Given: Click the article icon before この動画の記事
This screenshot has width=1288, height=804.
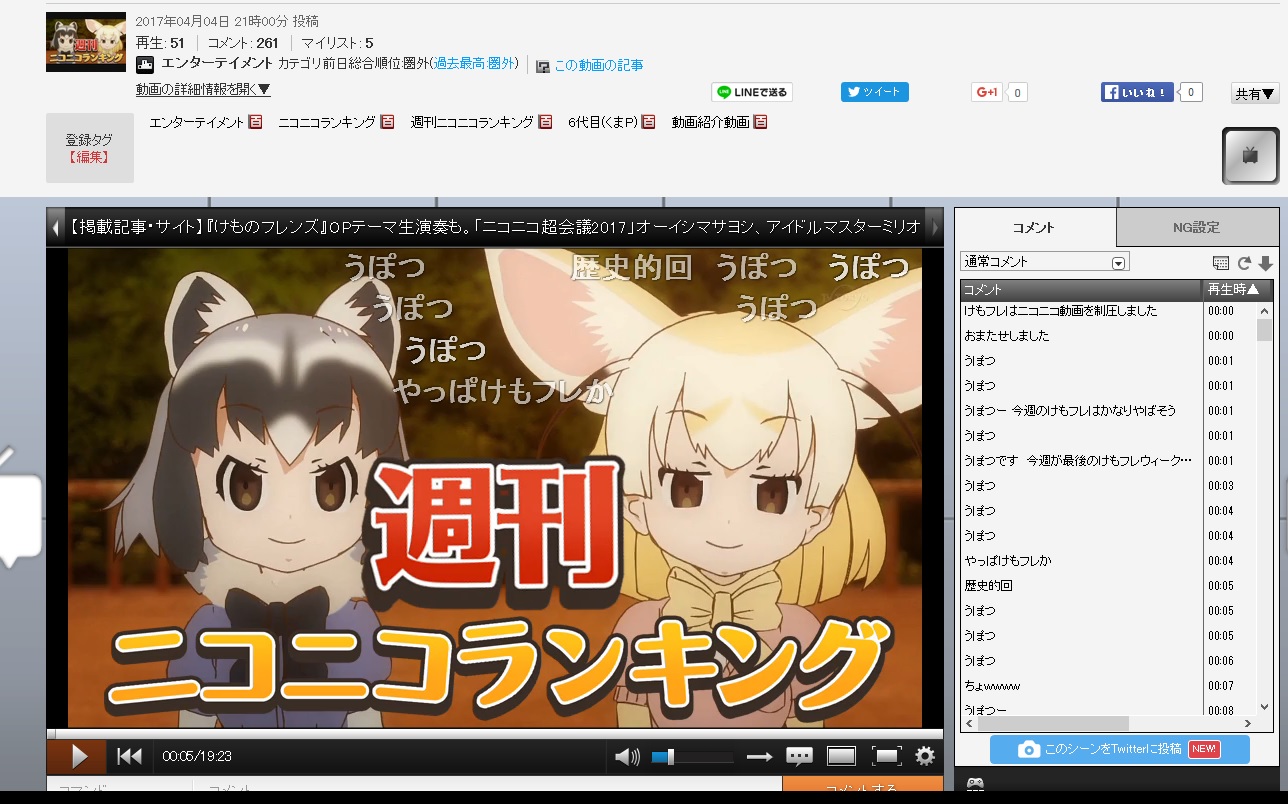Looking at the screenshot, I should tap(542, 66).
